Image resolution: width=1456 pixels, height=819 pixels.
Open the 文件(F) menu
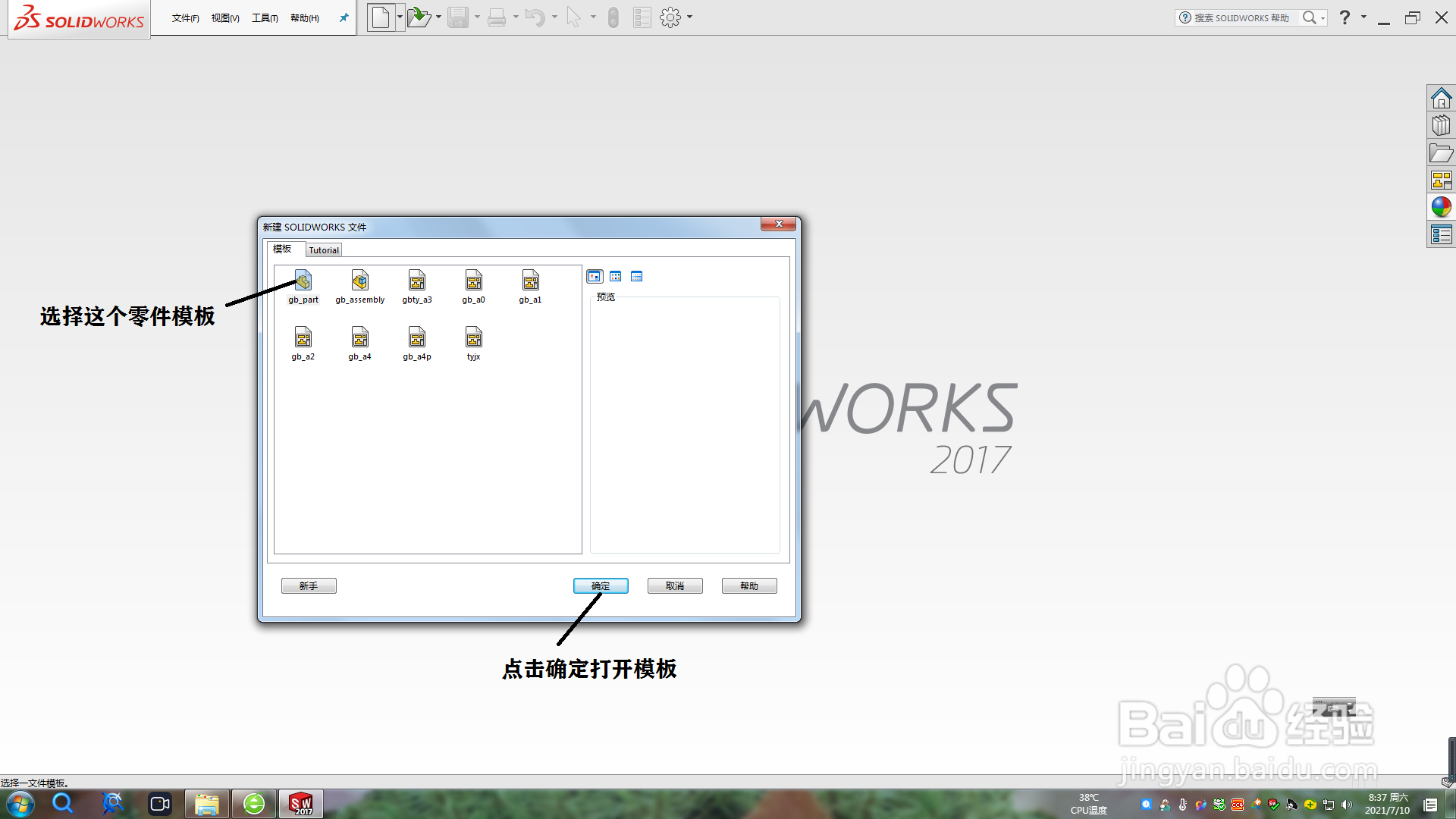(185, 18)
